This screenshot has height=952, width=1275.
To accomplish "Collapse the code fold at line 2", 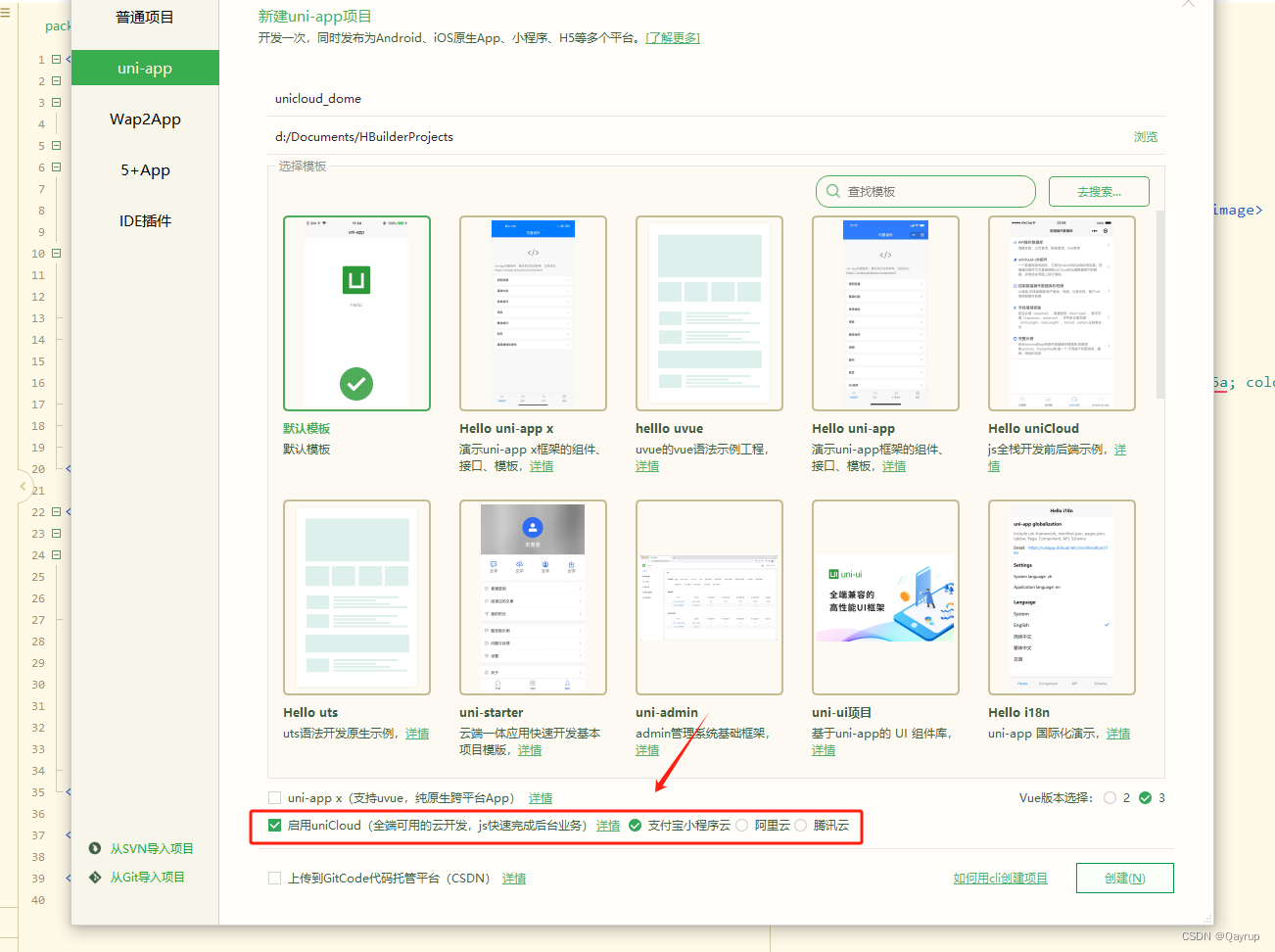I will [x=56, y=81].
